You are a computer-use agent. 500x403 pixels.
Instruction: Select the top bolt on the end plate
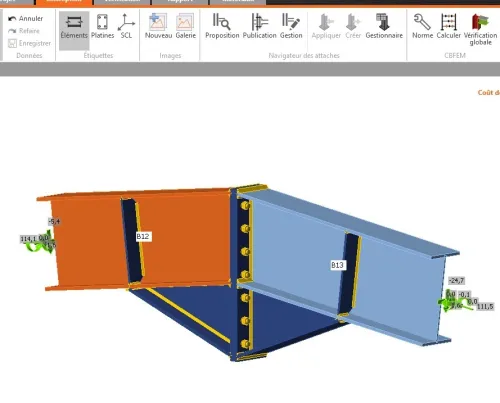[x=245, y=206]
